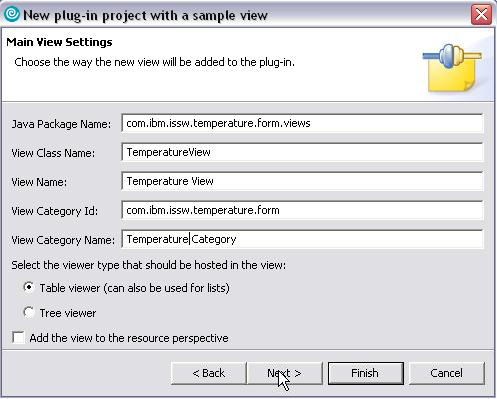497x399 pixels.
Task: Click the dialog title bar text
Action: pyautogui.click(x=145, y=15)
